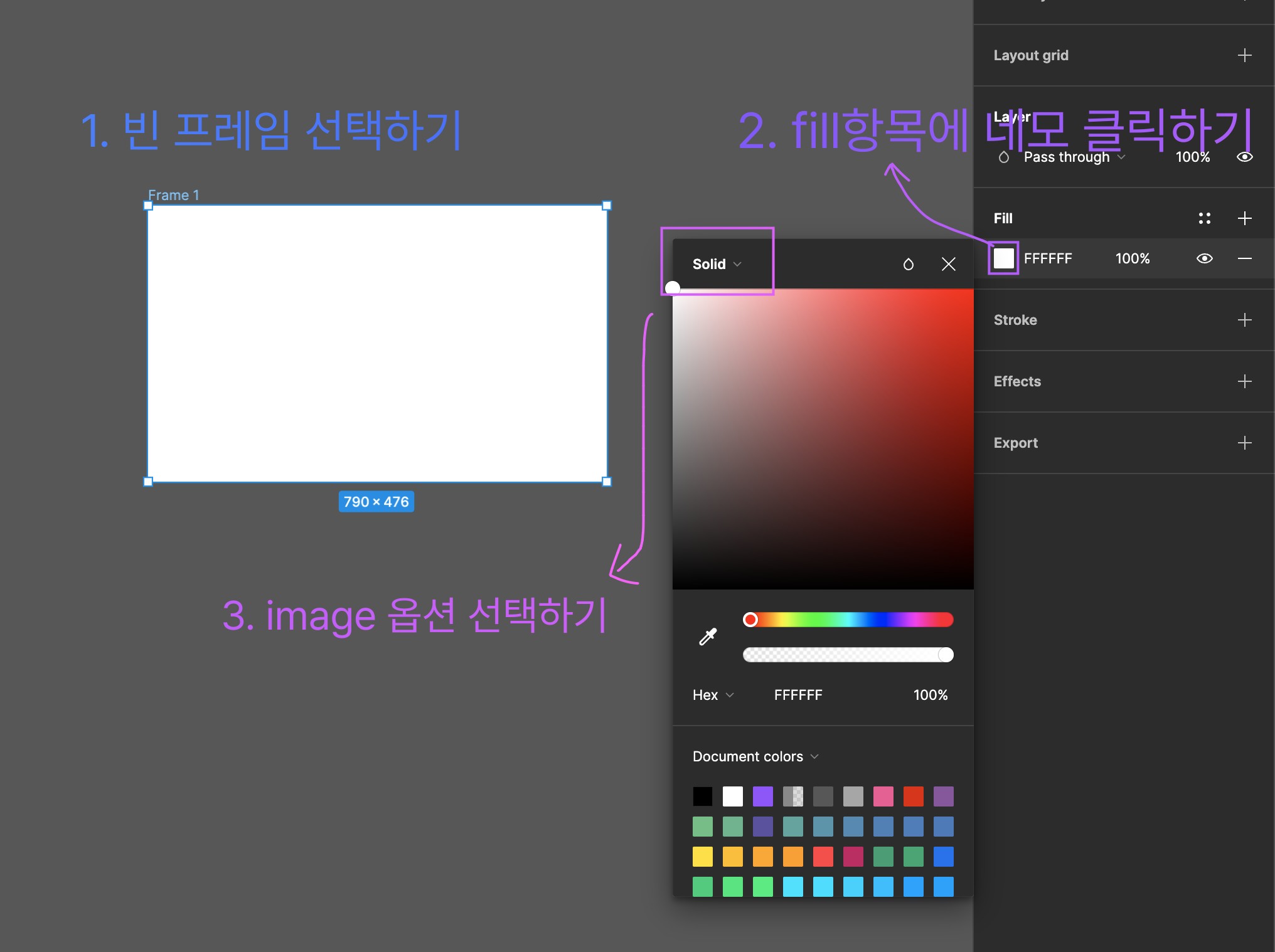1275x952 pixels.
Task: Open the Solid fill type dropdown
Action: [715, 263]
